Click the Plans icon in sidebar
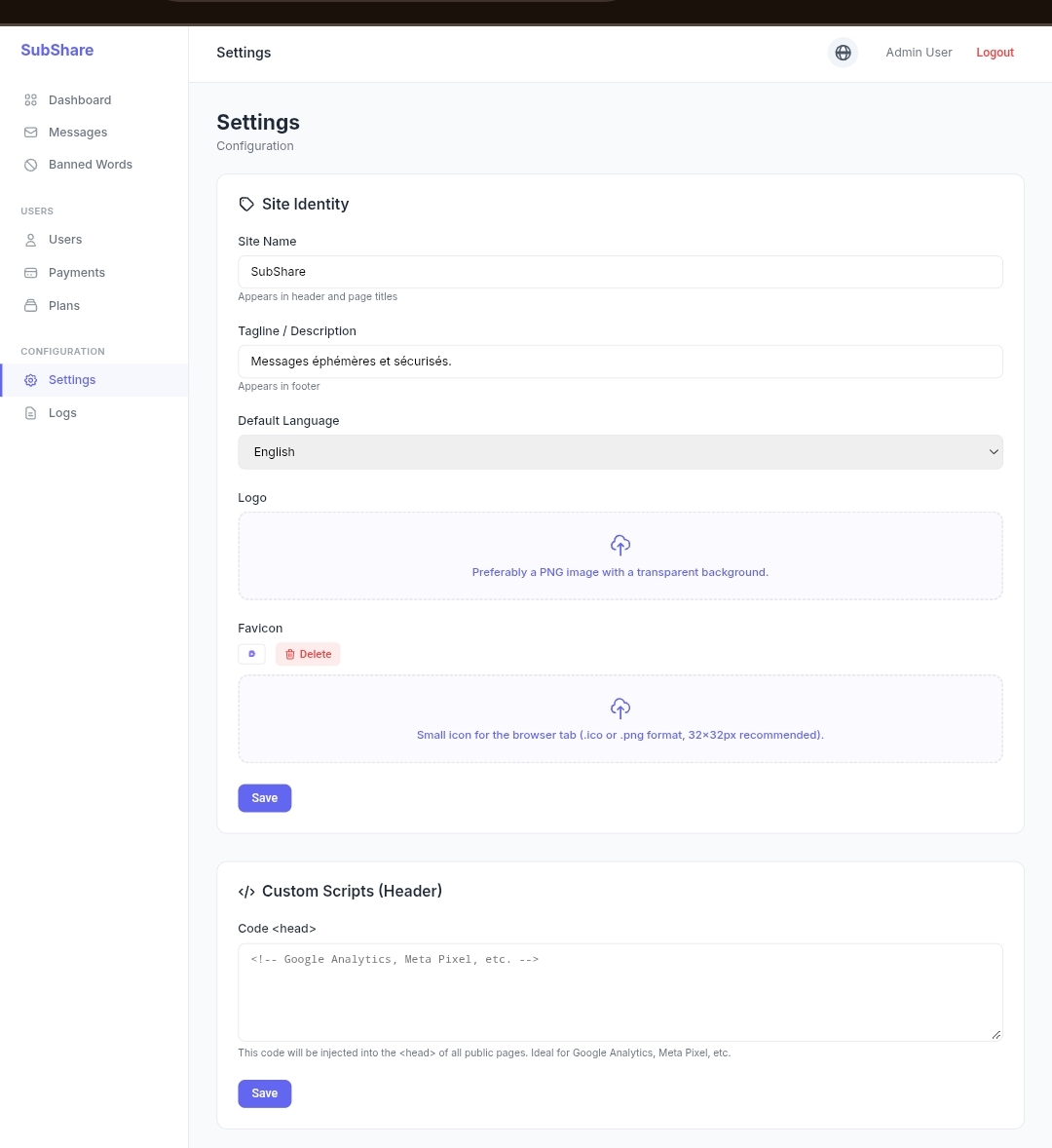This screenshot has width=1052, height=1148. [31, 306]
